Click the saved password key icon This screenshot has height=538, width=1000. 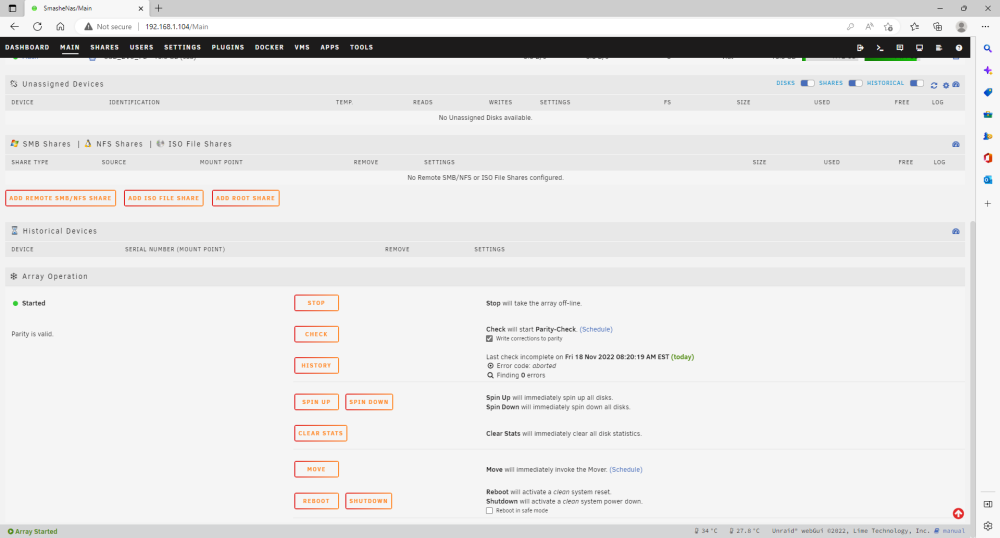(x=850, y=27)
